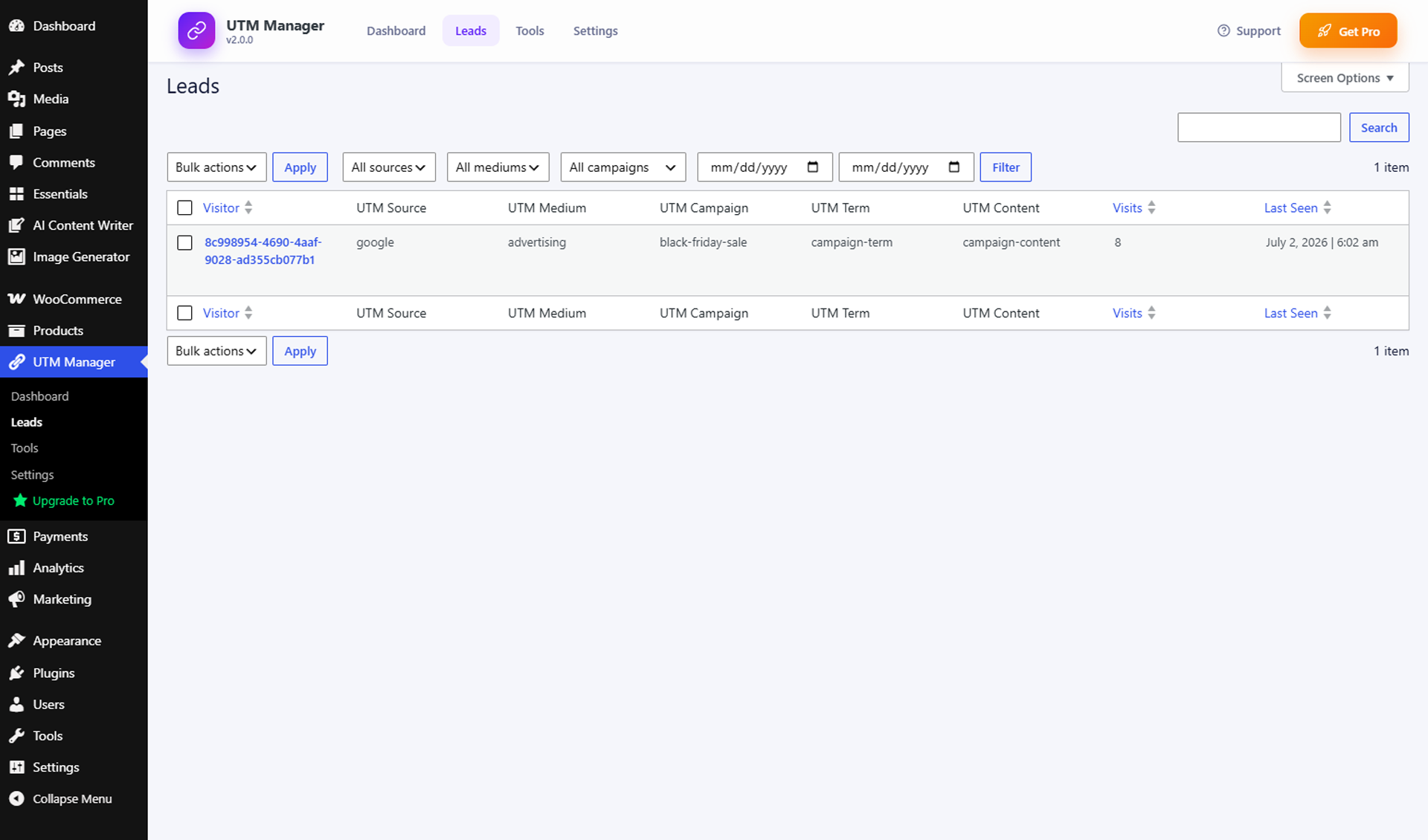Open Comments via its speech bubble icon
This screenshot has width=1428, height=840.
(16, 163)
